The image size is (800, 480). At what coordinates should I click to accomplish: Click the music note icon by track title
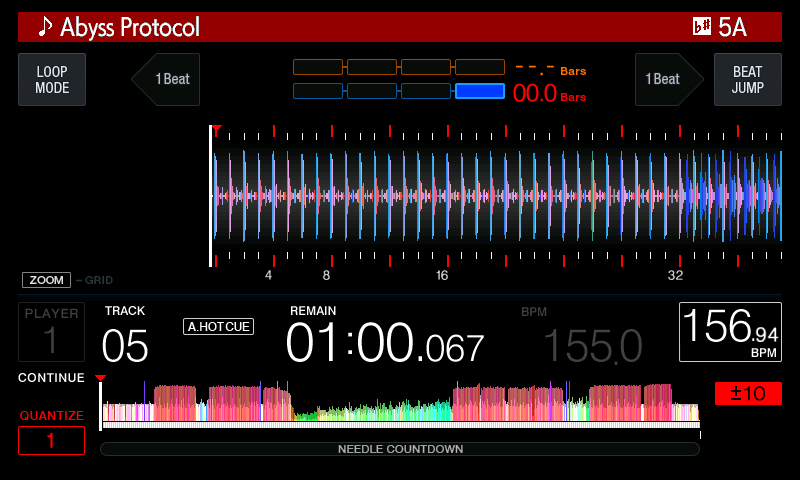[45, 27]
